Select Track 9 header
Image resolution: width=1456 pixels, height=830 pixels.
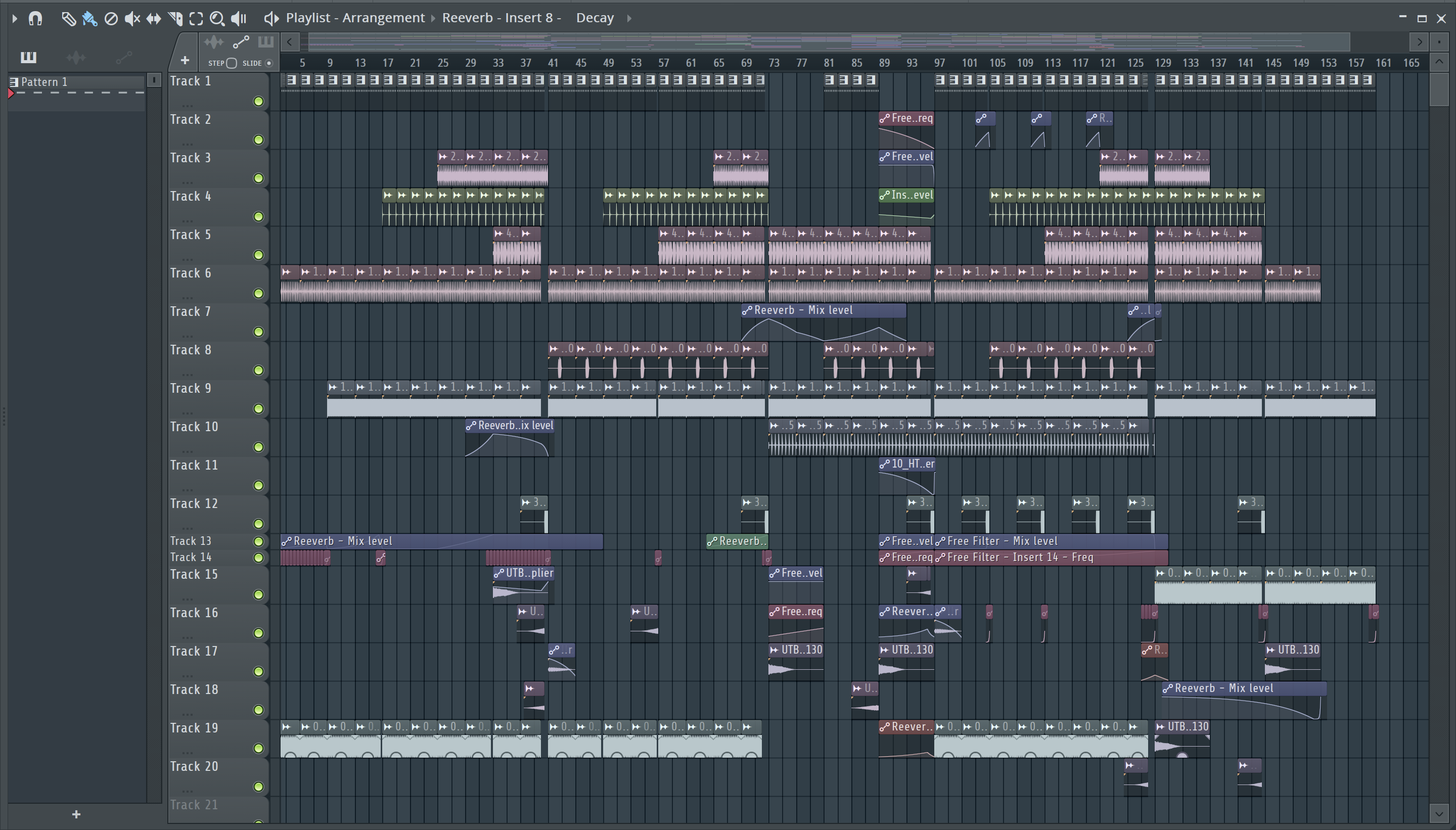(218, 399)
